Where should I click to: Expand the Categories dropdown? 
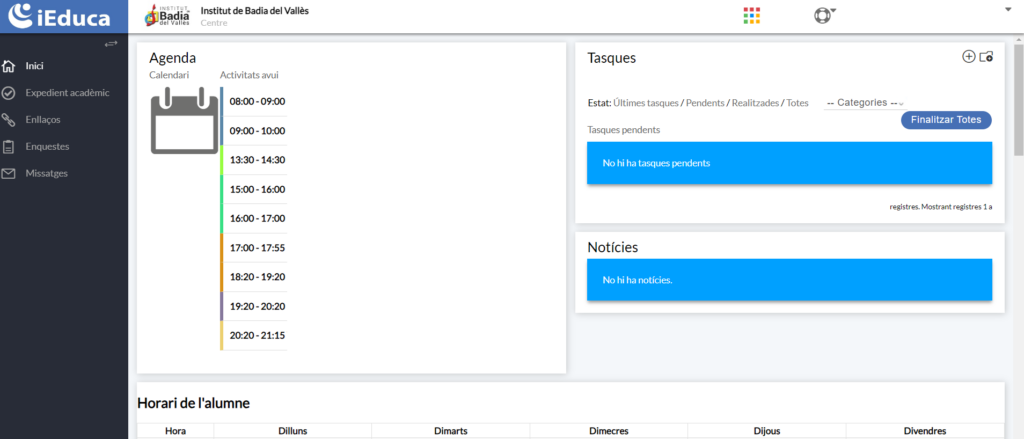click(x=864, y=103)
